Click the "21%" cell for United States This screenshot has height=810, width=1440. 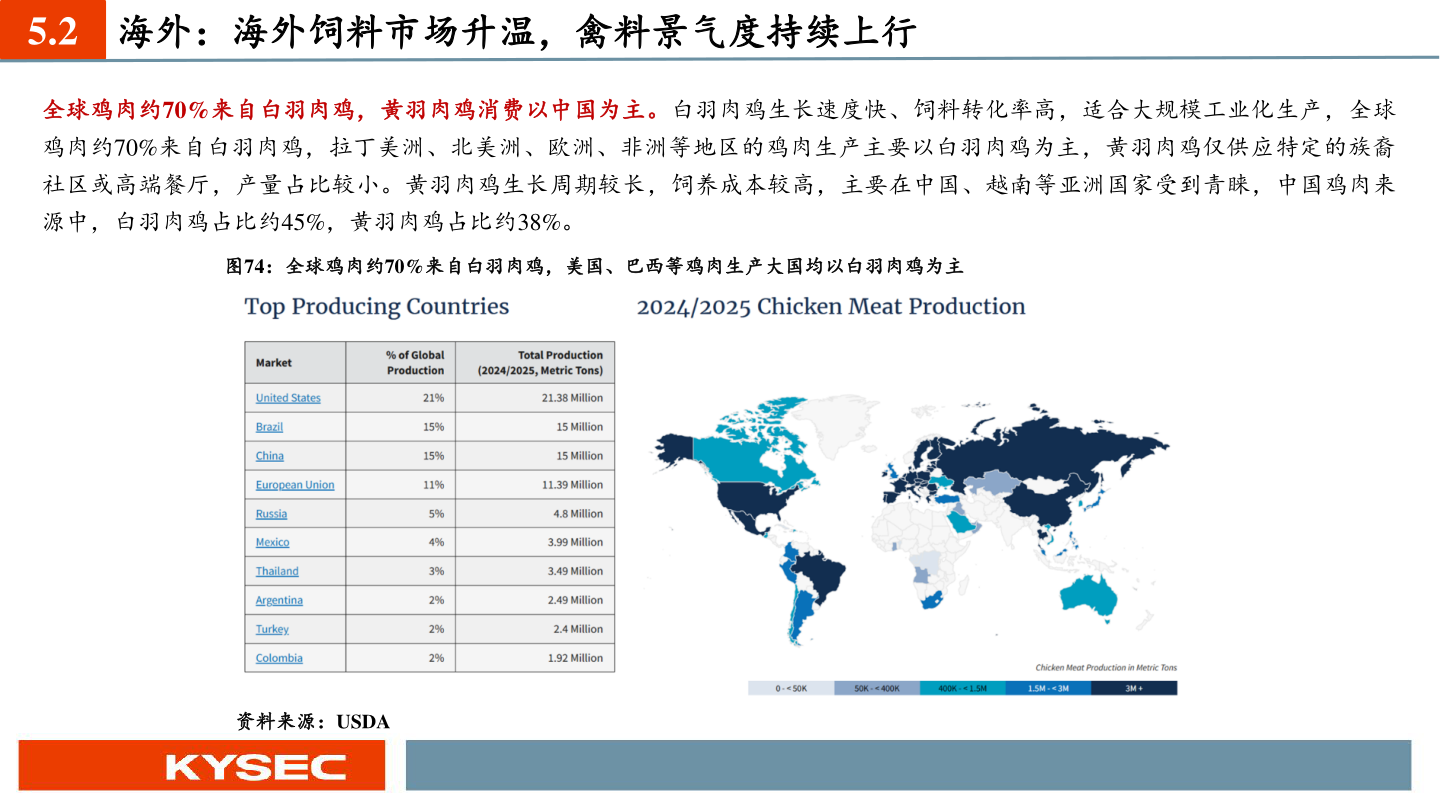pyautogui.click(x=401, y=398)
